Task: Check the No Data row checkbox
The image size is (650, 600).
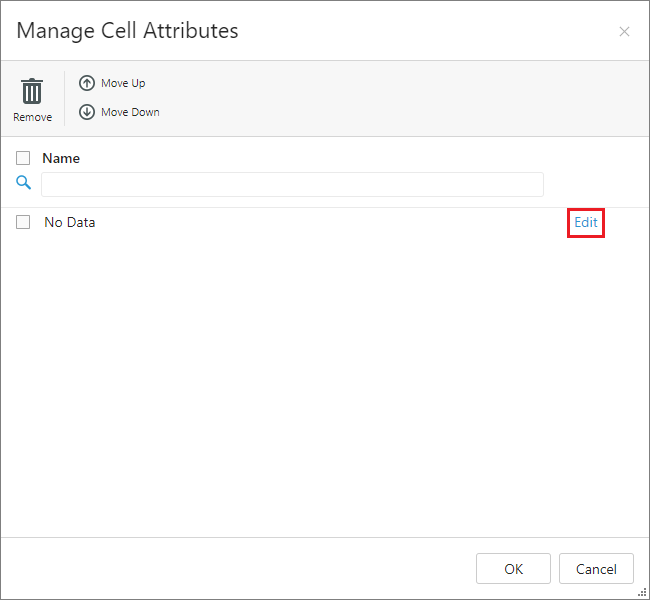Action: [x=23, y=222]
